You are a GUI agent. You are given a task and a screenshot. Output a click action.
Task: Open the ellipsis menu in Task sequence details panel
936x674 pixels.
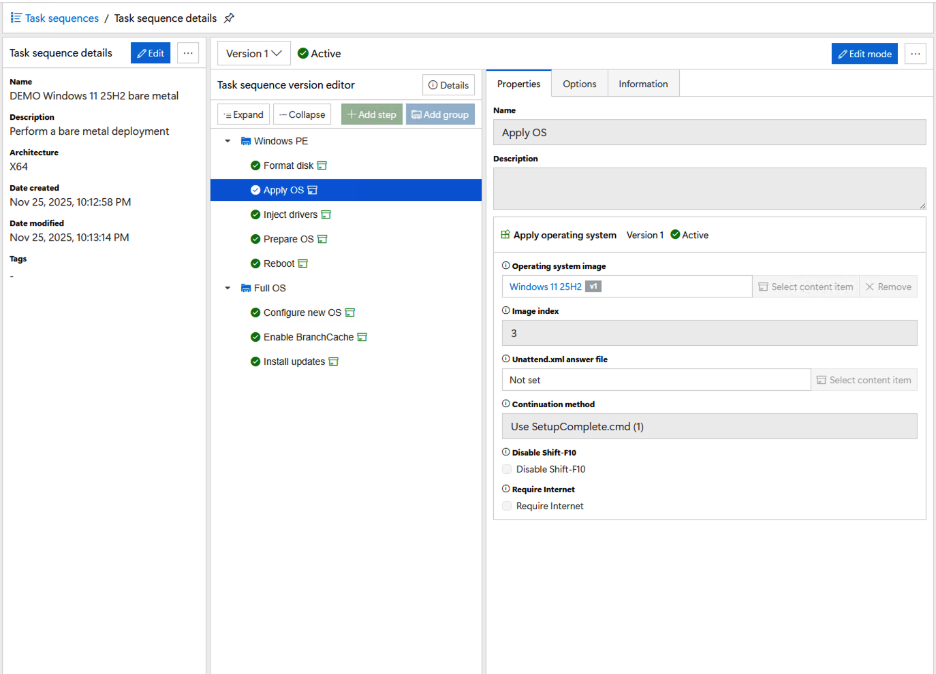coord(188,54)
